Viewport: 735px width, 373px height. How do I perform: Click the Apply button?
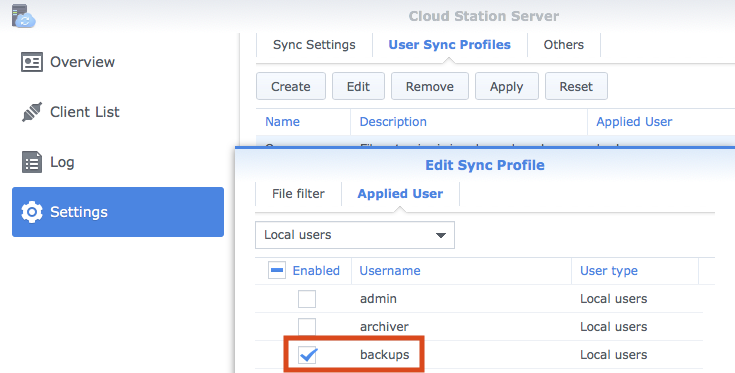507,86
